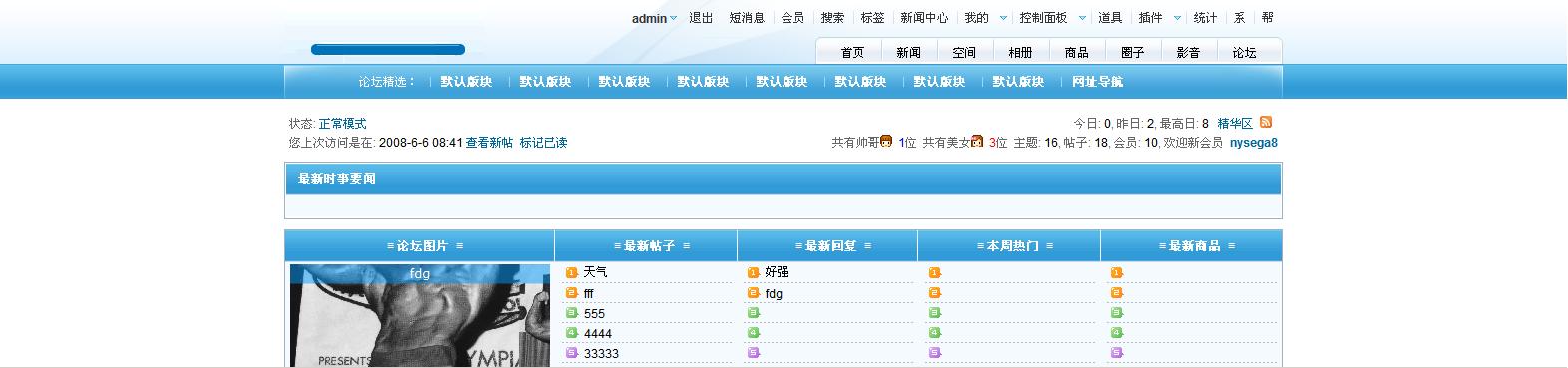Click 退出 to log out
Screen dimensions: 1568x368
[701, 18]
